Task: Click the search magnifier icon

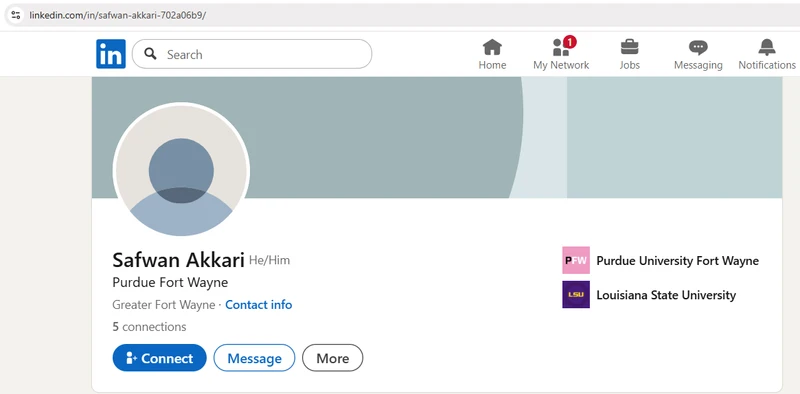Action: click(x=150, y=54)
